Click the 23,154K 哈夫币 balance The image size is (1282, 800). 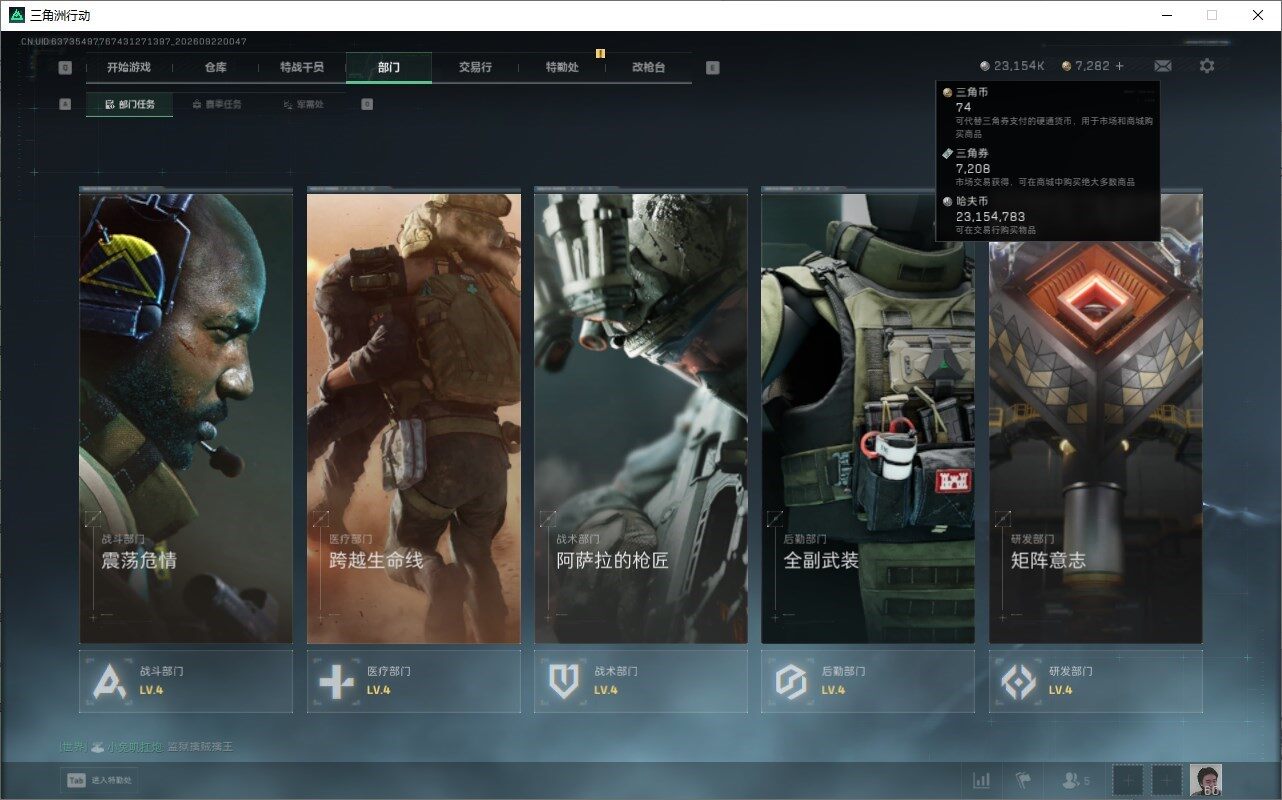(1012, 66)
